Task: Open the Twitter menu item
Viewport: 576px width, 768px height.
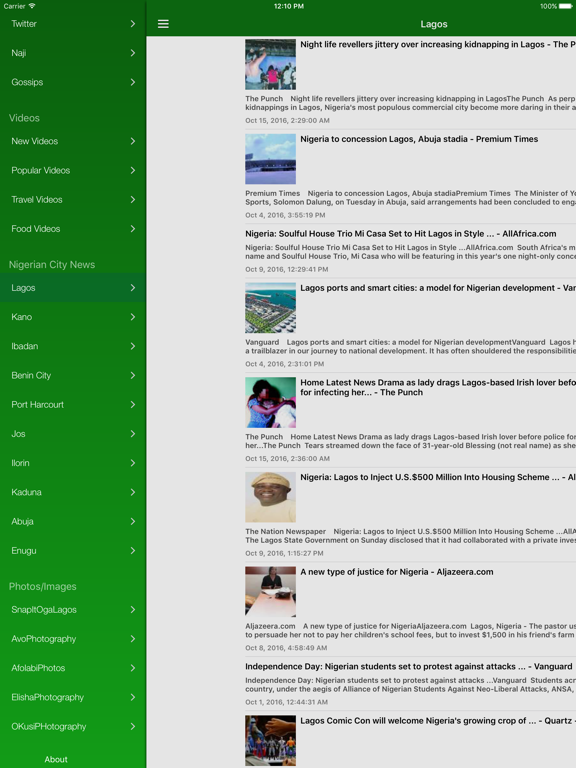Action: click(73, 24)
